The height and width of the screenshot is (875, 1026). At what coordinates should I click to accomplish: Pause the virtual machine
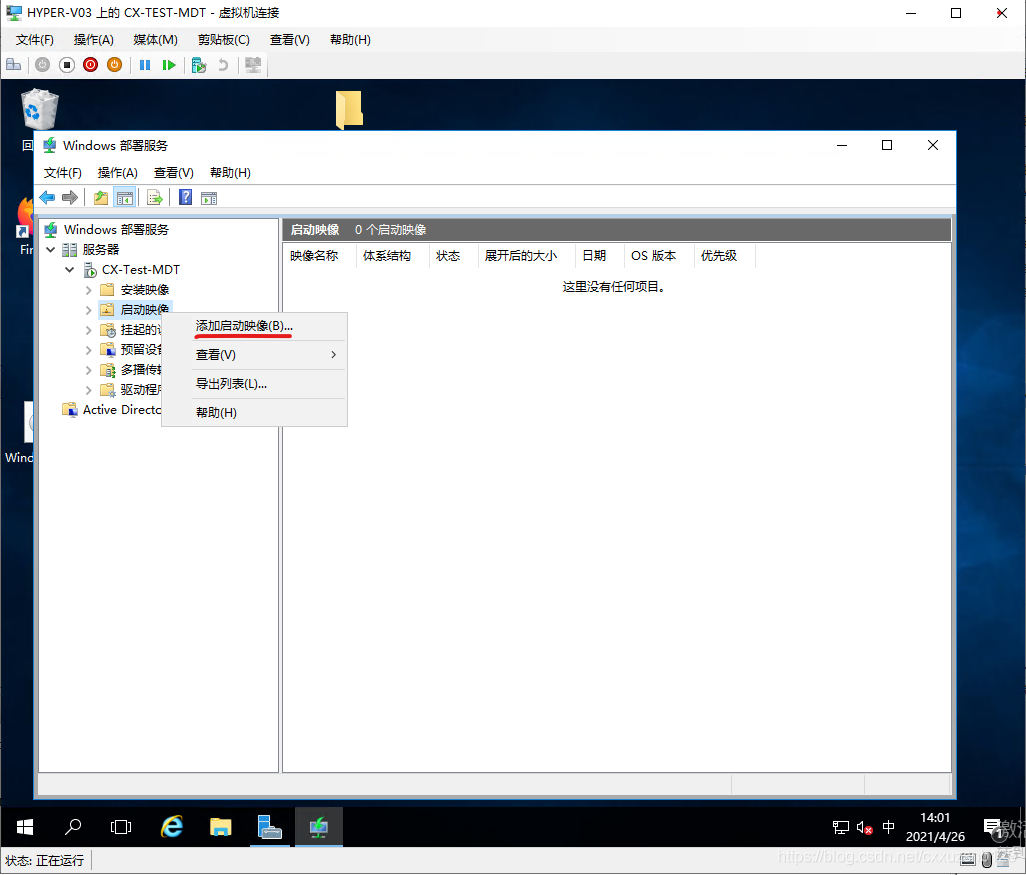click(x=145, y=65)
